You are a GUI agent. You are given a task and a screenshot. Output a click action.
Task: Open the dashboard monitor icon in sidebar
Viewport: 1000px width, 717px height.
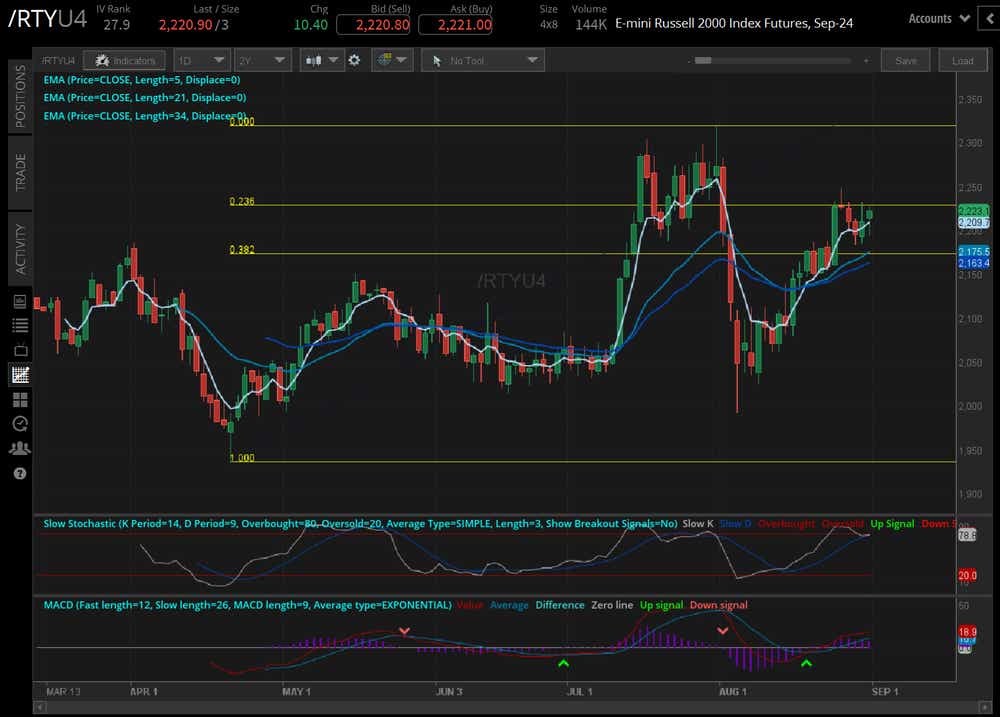tap(19, 301)
